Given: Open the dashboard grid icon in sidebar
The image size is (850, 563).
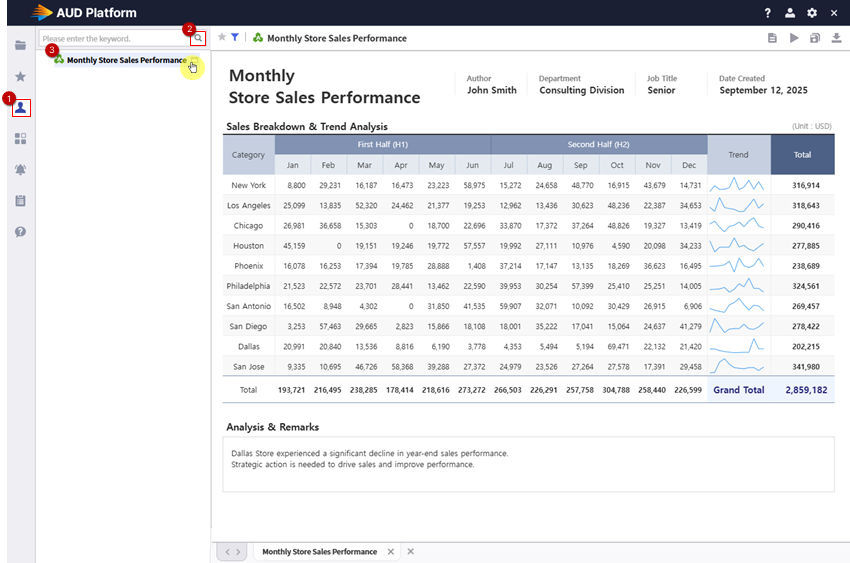Looking at the screenshot, I should click(20, 139).
